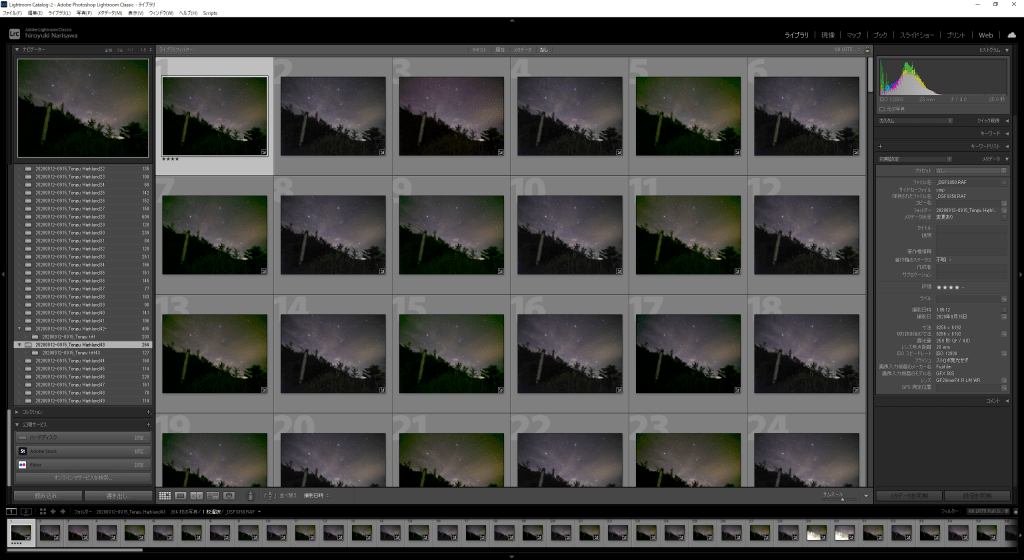Image resolution: width=1024 pixels, height=560 pixels.
Task: Open Survey view icon in toolbar
Action: (x=212, y=495)
